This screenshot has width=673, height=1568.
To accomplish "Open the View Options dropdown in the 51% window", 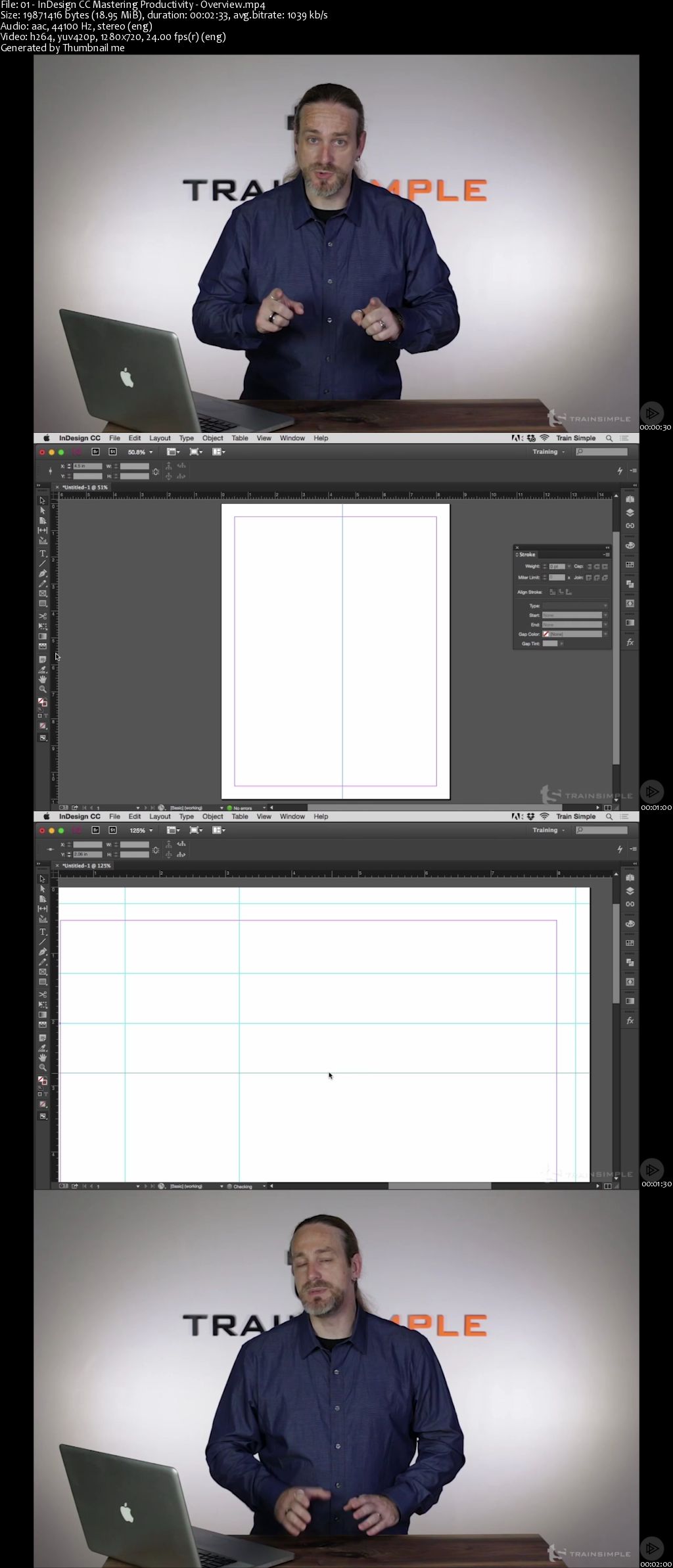I will (x=173, y=452).
